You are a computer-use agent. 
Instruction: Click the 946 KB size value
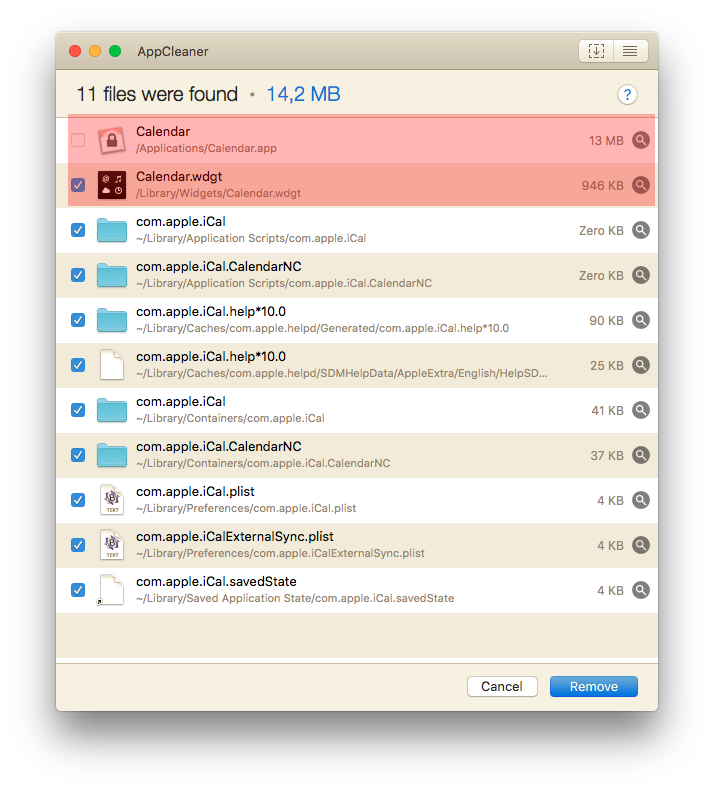tap(602, 186)
